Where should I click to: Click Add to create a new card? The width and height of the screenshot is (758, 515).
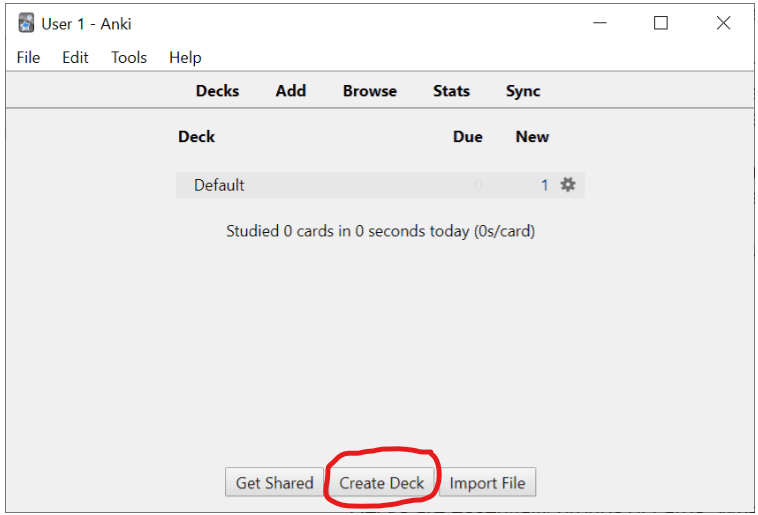291,91
